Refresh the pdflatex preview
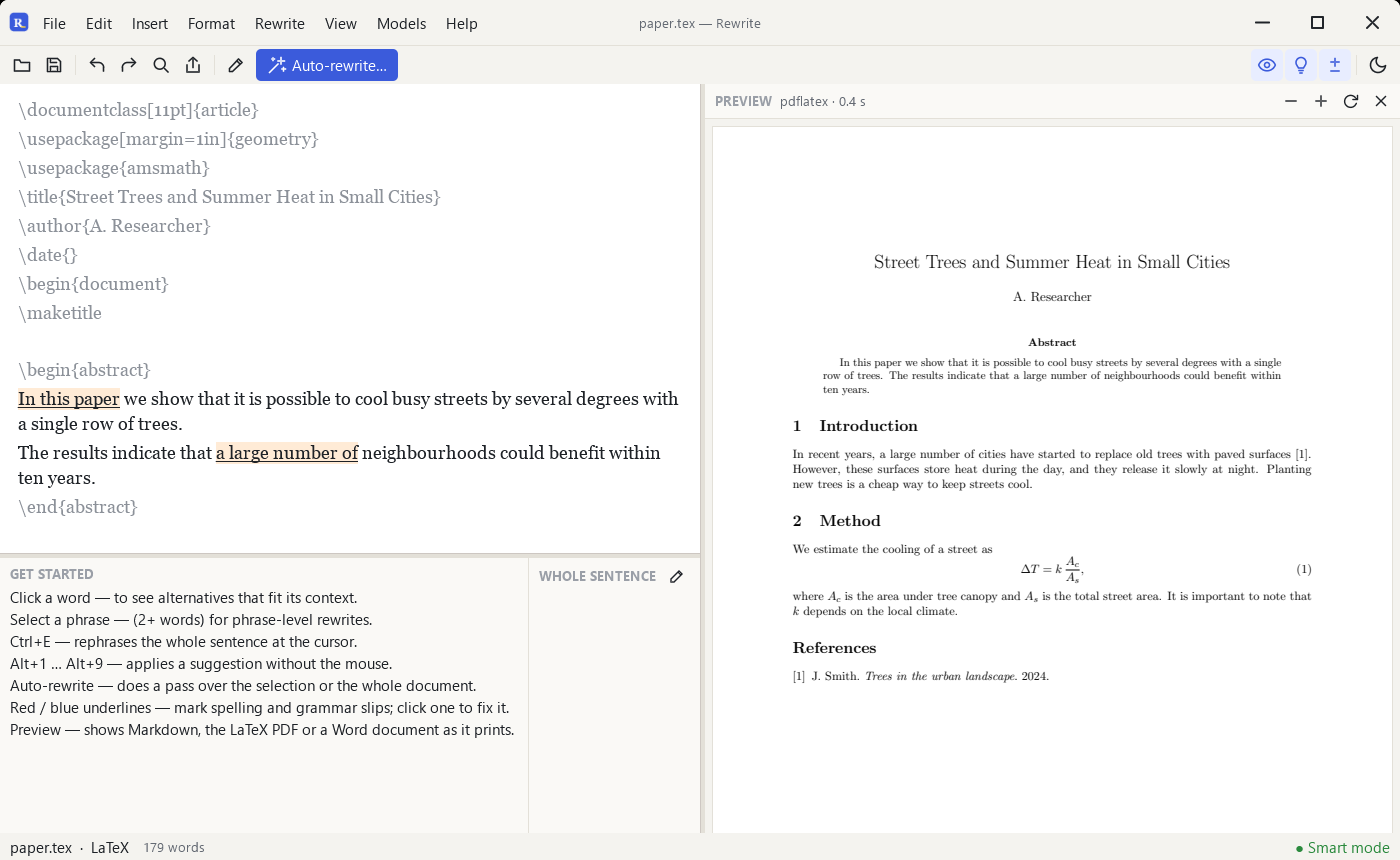Viewport: 1400px width, 860px height. tap(1351, 101)
